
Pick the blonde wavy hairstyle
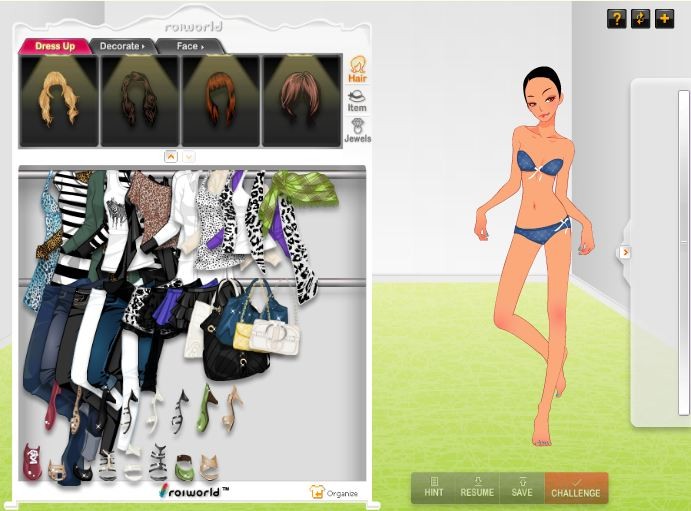coord(59,100)
